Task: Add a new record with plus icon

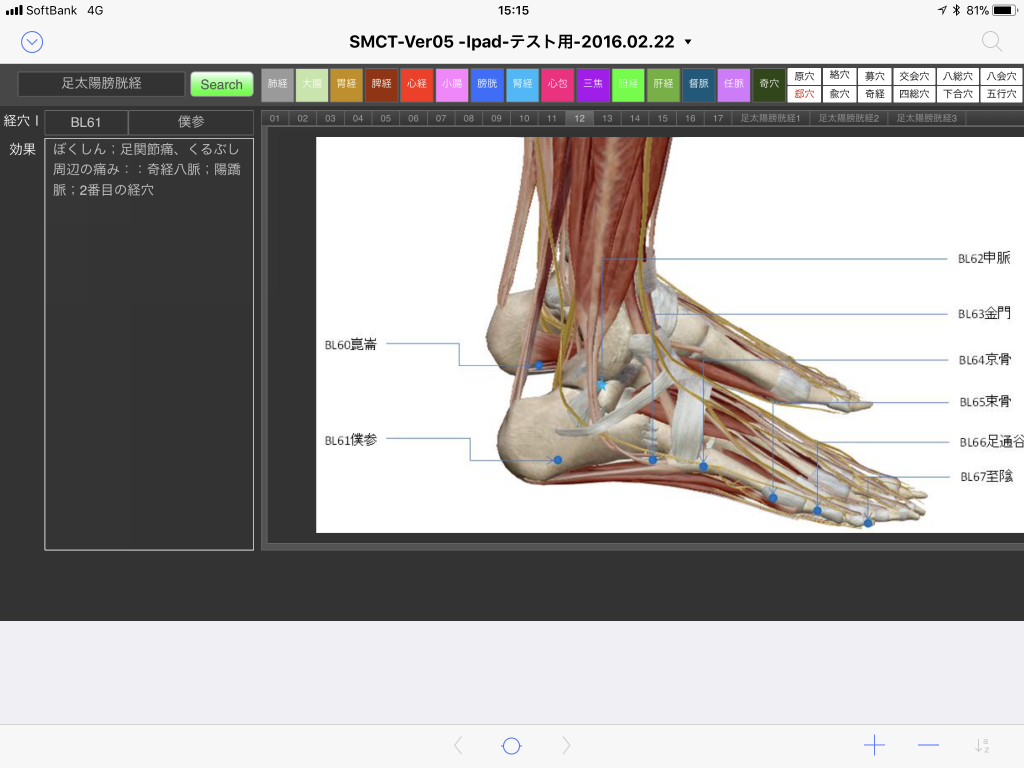Action: coord(874,745)
